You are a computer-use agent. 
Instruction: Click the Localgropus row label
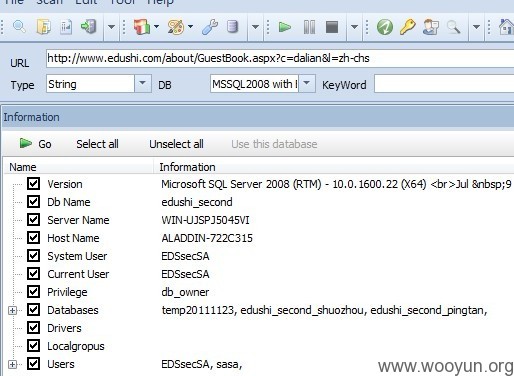[76, 346]
